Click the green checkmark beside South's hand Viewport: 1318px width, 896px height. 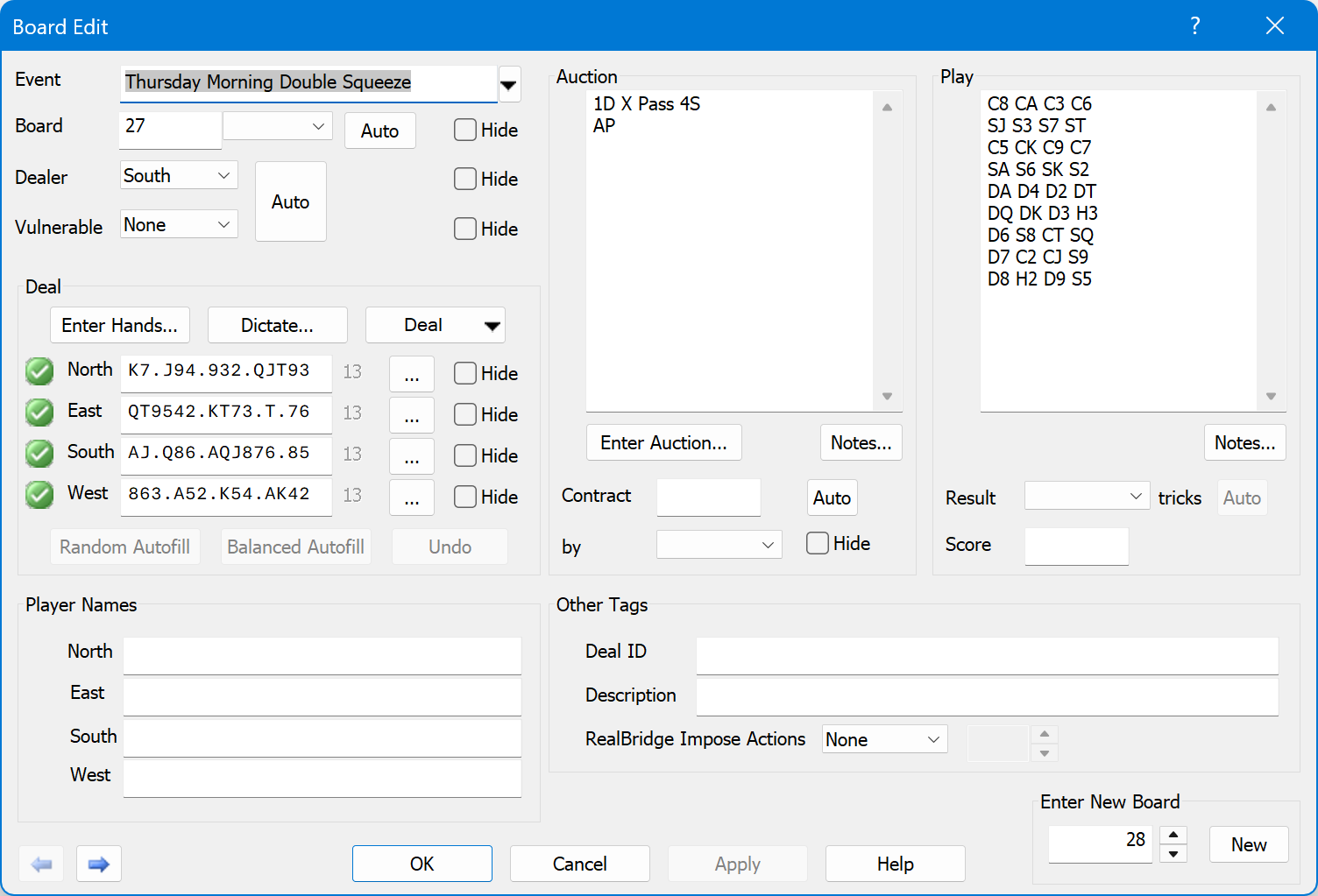tap(39, 454)
